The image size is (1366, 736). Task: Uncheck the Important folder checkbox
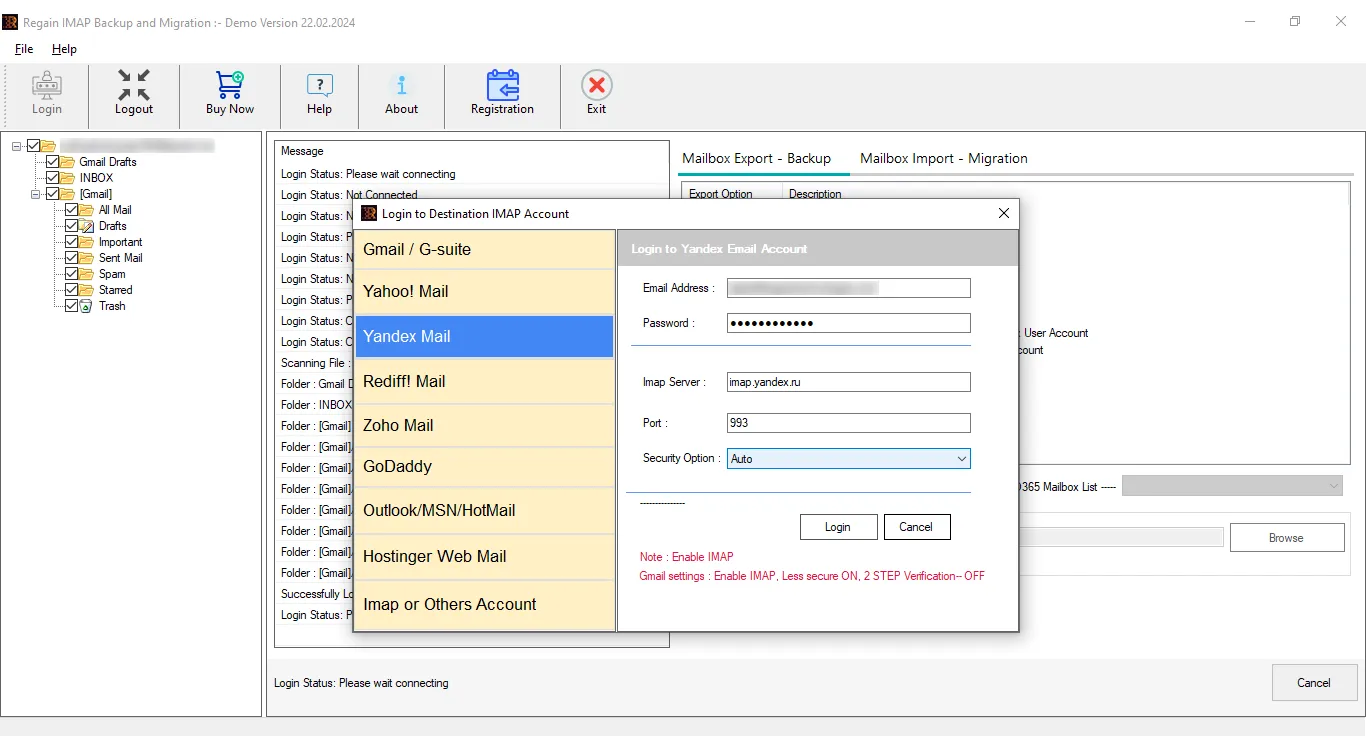click(x=71, y=242)
